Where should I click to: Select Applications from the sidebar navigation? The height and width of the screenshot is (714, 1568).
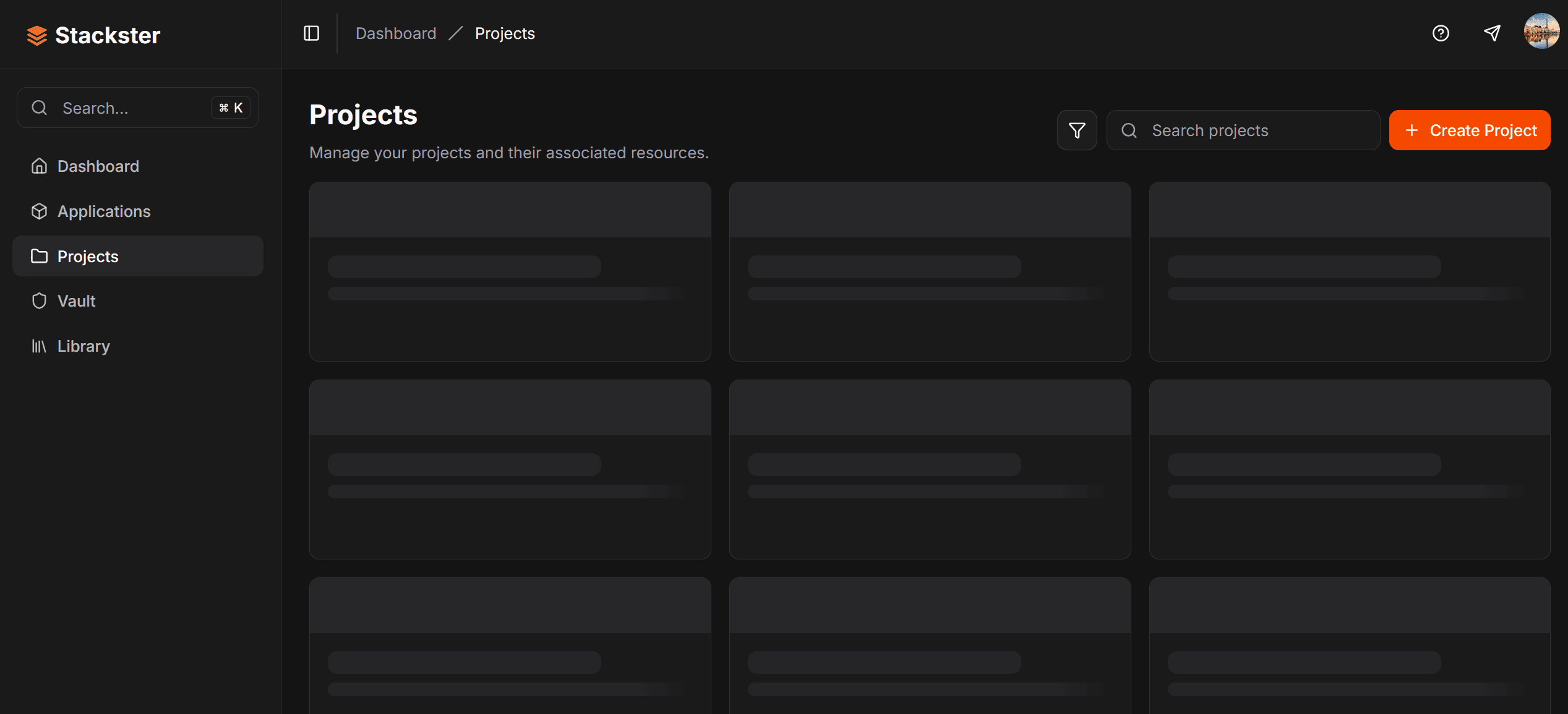click(103, 211)
